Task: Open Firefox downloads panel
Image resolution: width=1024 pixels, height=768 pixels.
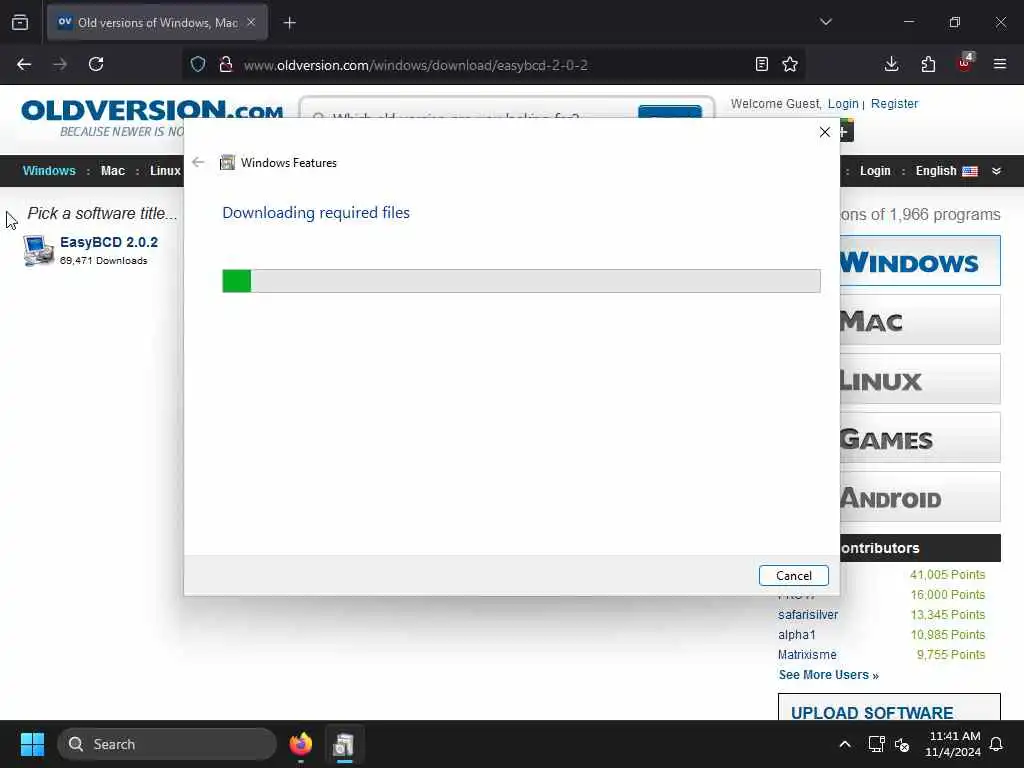Action: (x=891, y=64)
